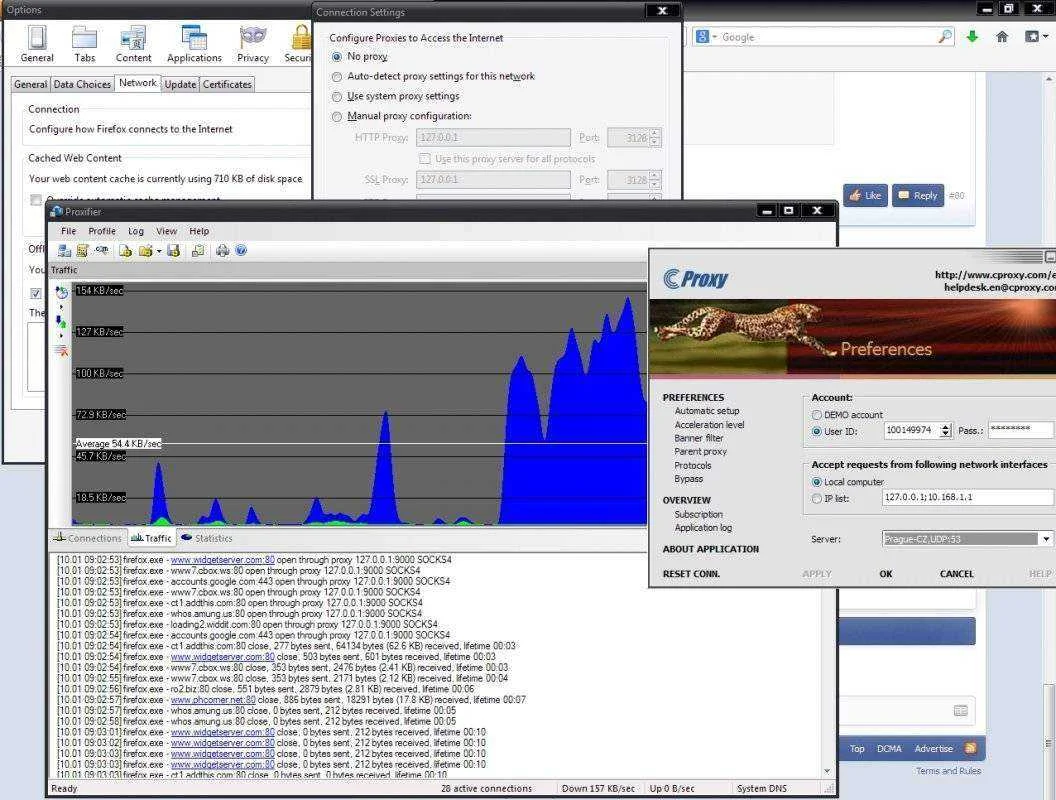Open the bookmarks menu dropdown arrow in browser
Screen dimensions: 1056x800
pyautogui.click(x=1045, y=37)
